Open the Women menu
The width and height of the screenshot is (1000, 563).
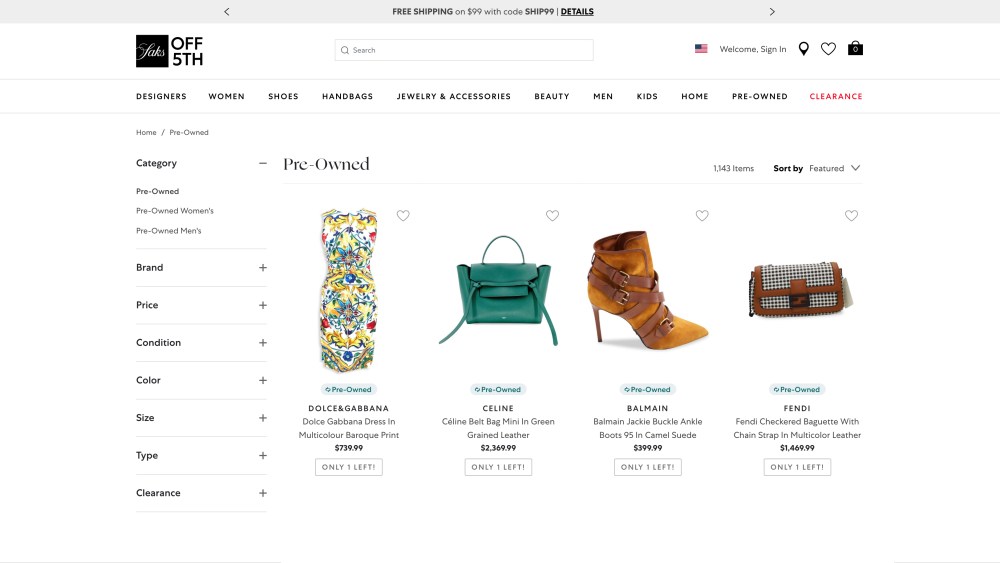coord(226,96)
